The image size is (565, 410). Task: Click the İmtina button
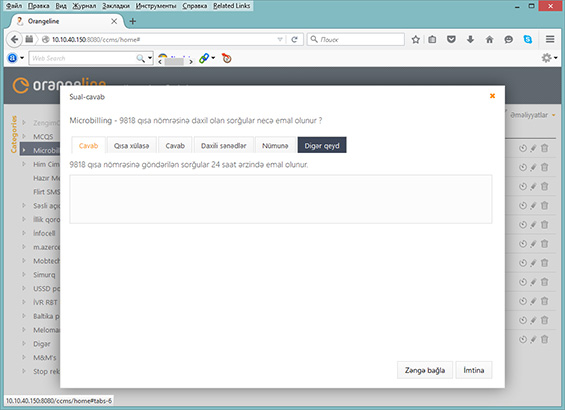click(x=473, y=370)
